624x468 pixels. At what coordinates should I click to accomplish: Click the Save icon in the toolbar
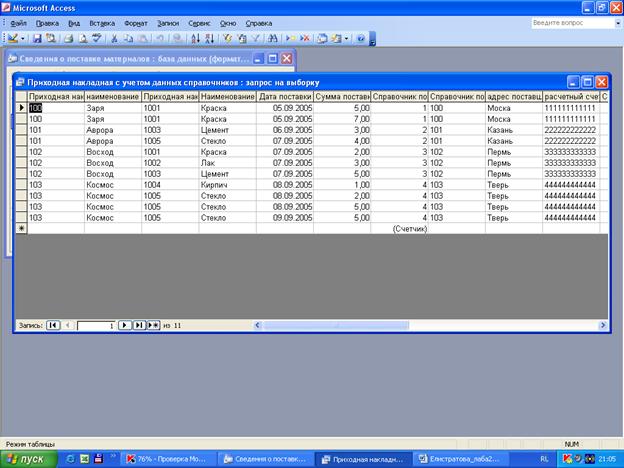pyautogui.click(x=37, y=38)
